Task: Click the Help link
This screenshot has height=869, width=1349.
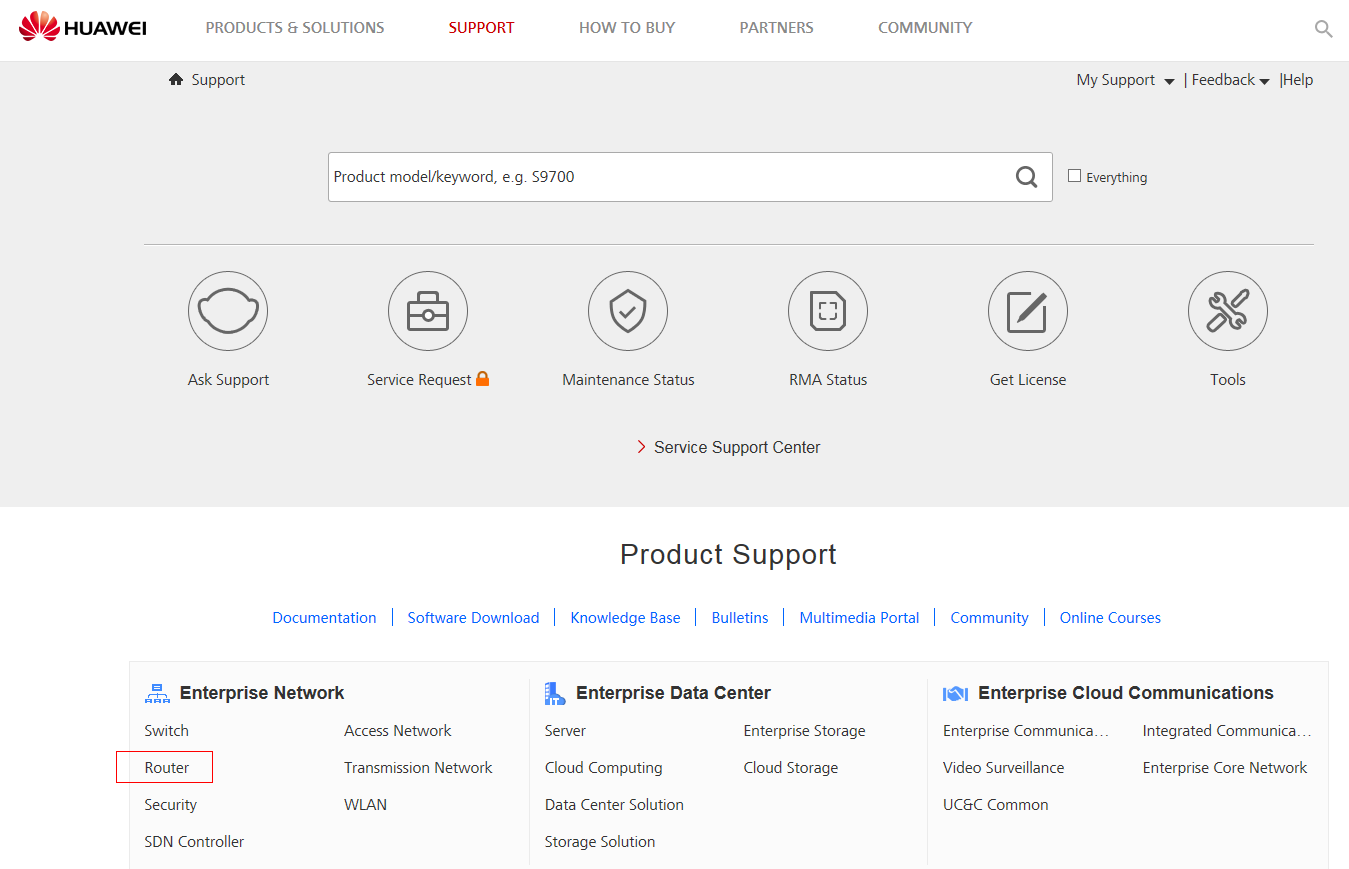Action: [1298, 80]
